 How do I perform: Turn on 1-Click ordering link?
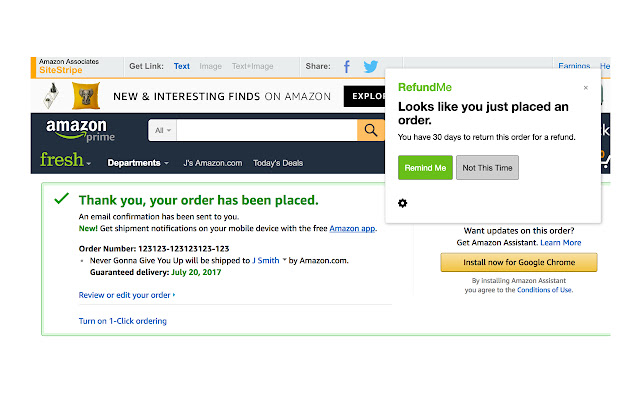(x=123, y=321)
